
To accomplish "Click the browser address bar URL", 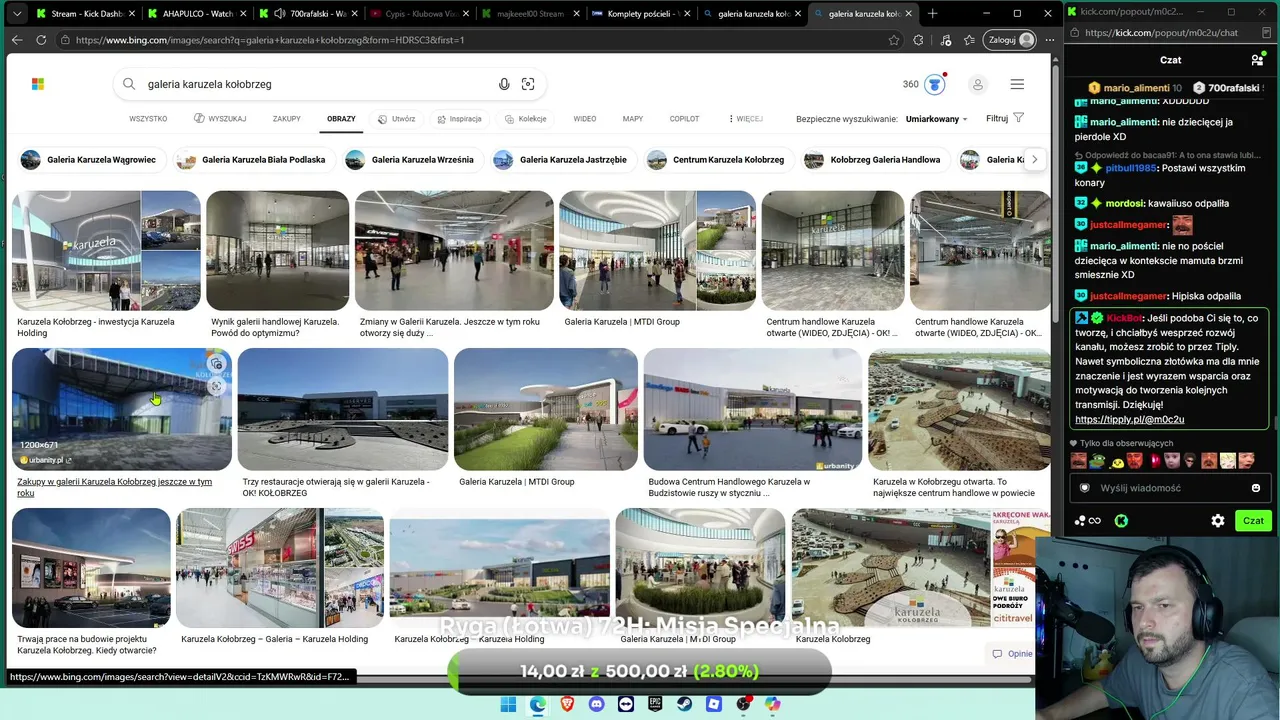I will pos(270,40).
